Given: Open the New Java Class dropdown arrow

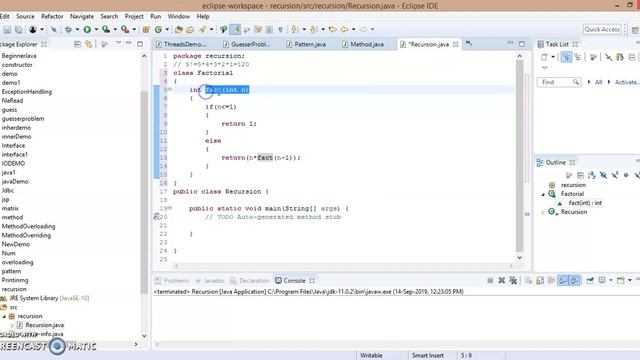Looking at the screenshot, I should pyautogui.click(x=167, y=29).
